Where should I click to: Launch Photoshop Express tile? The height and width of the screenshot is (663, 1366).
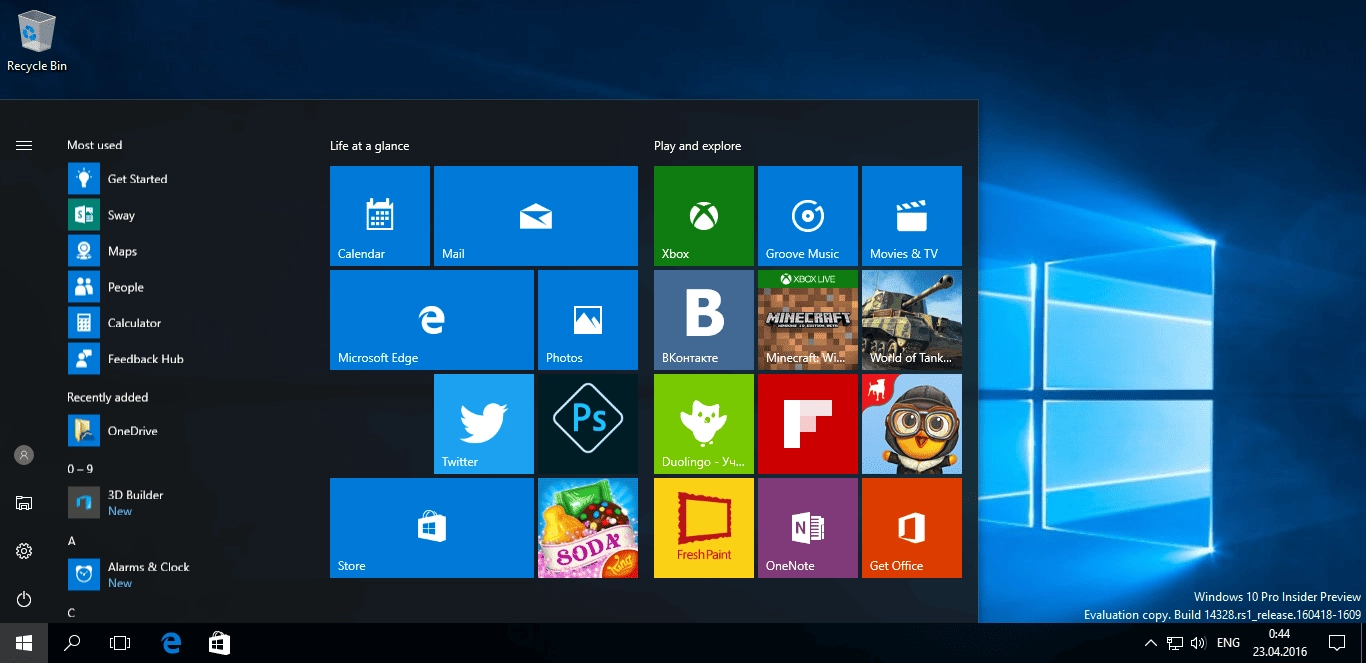(588, 424)
